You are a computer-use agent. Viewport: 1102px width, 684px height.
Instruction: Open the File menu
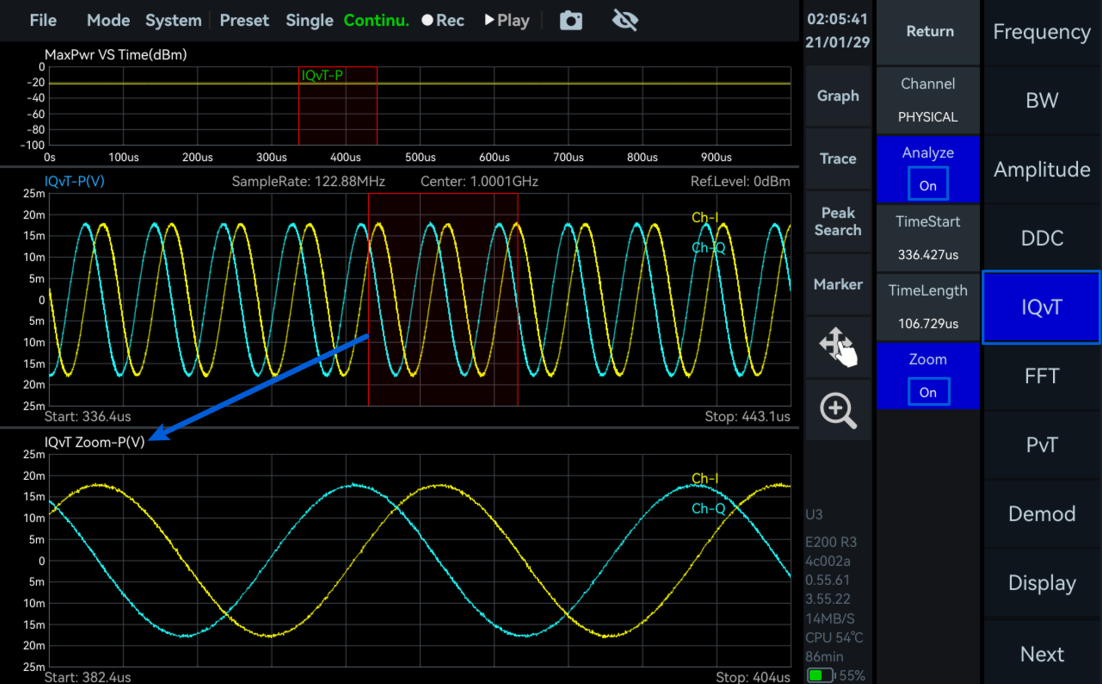tap(43, 20)
